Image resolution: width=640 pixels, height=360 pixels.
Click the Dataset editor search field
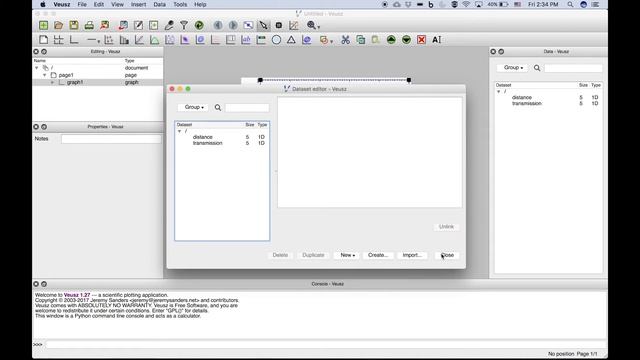pyautogui.click(x=247, y=107)
